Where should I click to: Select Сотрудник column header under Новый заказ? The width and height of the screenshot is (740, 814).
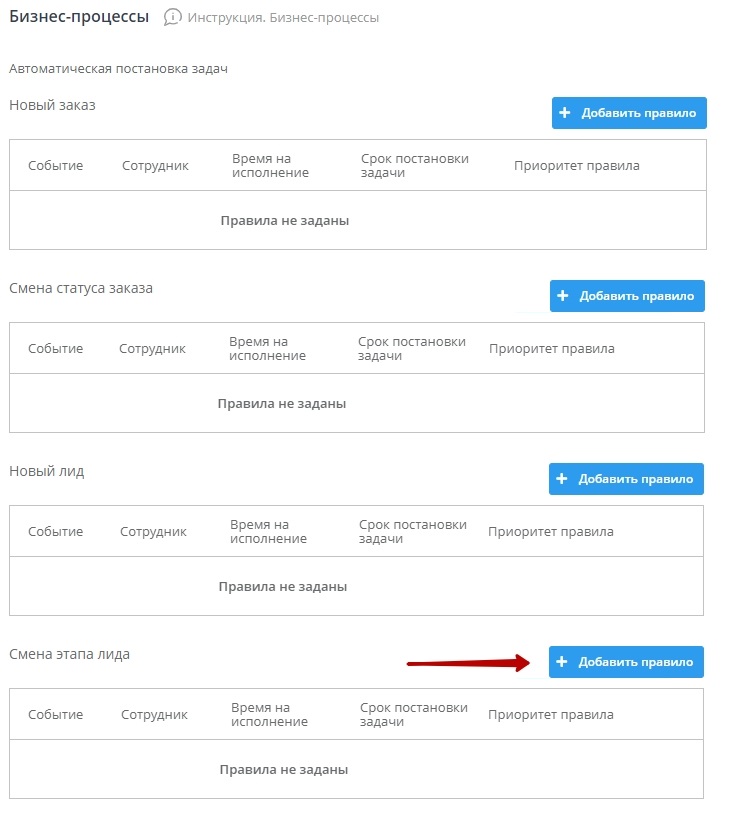155,166
